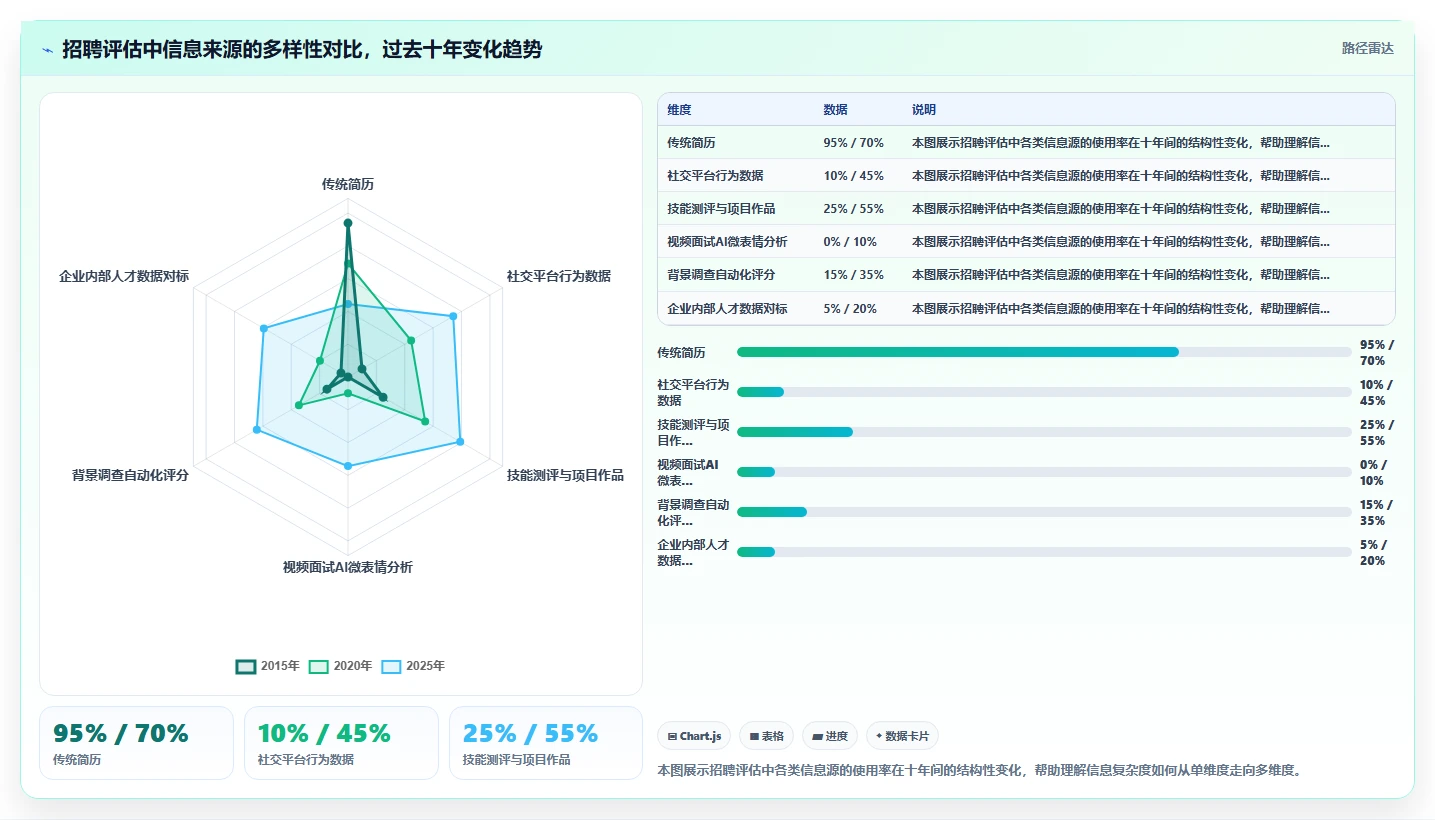This screenshot has width=1435, height=820.
Task: Click the 进度 tag button
Action: click(830, 736)
